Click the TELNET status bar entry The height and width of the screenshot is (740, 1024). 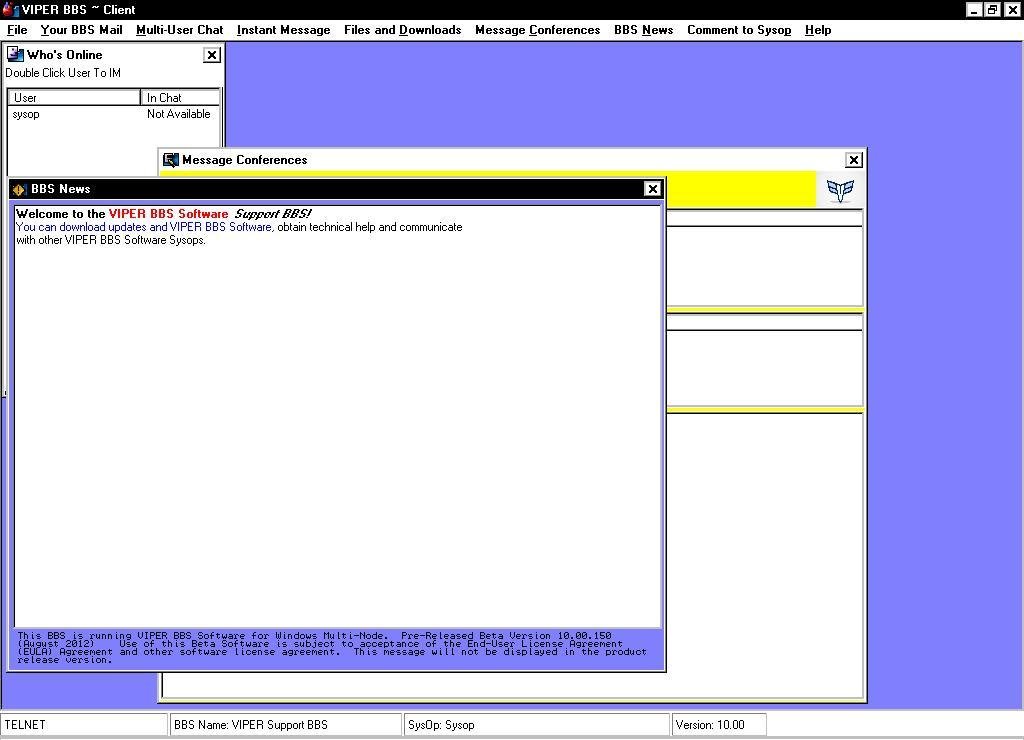[x=84, y=724]
